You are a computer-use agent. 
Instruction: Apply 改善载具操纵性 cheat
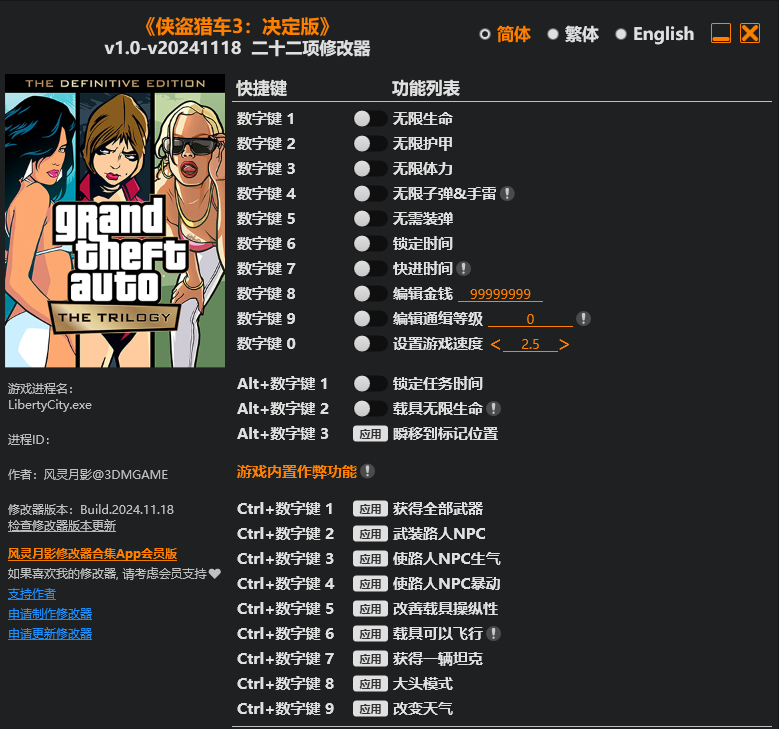370,609
